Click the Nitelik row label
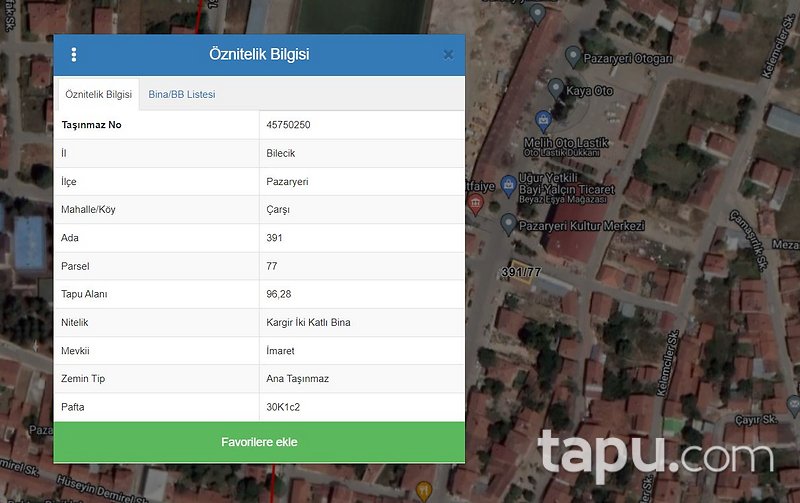Screen dimensions: 800x503 point(74,322)
